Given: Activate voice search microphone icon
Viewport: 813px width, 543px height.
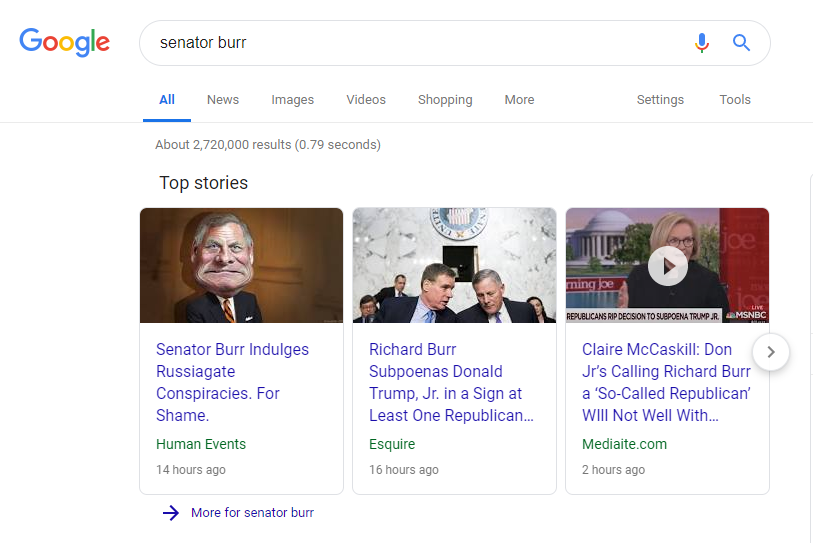Looking at the screenshot, I should [x=702, y=43].
